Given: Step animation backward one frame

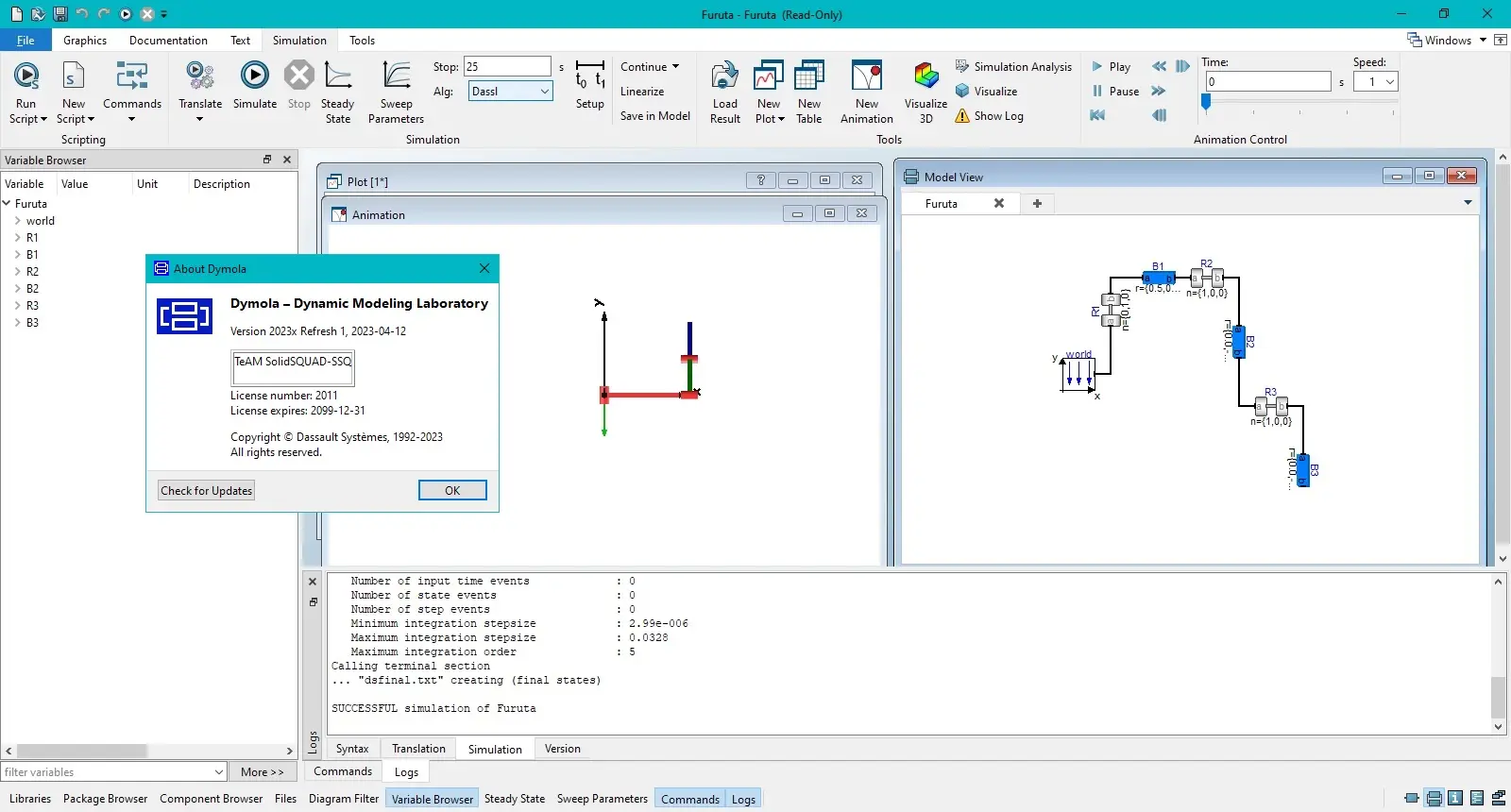Looking at the screenshot, I should [1159, 115].
